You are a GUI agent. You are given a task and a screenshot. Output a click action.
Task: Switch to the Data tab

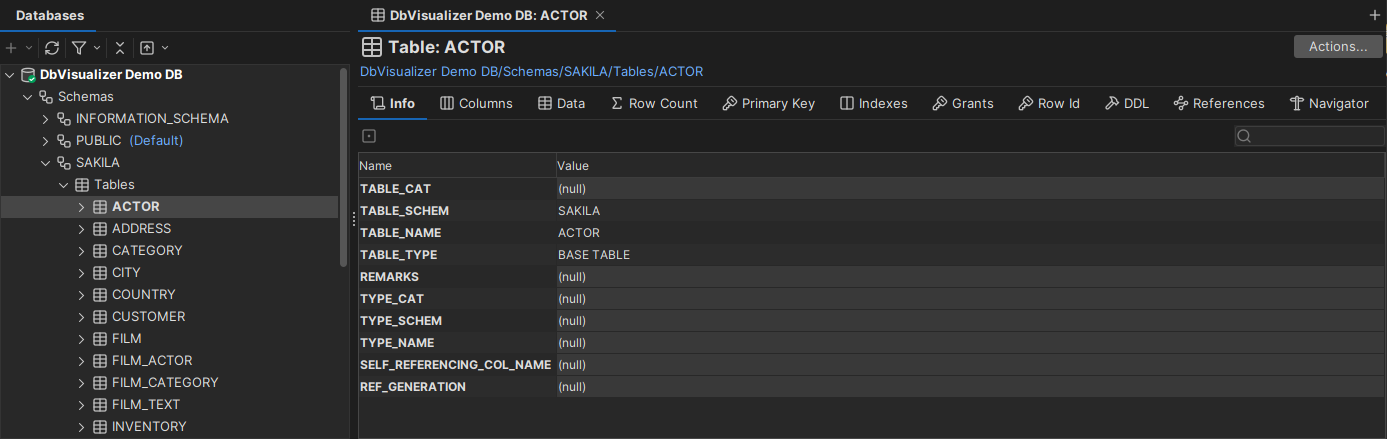561,103
